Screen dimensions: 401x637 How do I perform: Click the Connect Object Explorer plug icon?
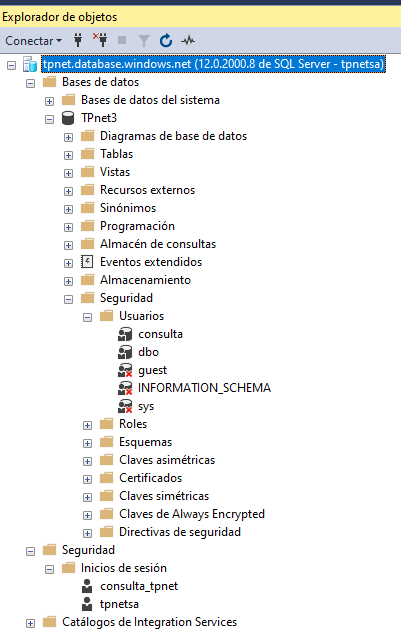(x=78, y=40)
